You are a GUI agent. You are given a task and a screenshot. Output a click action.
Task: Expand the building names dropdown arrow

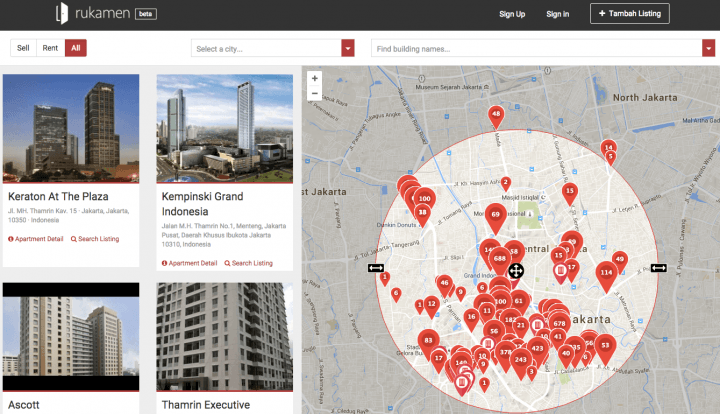[709, 48]
